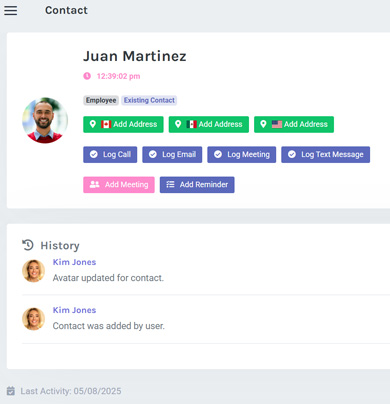
Task: Click the checkmark icon on Log Call
Action: pos(94,154)
